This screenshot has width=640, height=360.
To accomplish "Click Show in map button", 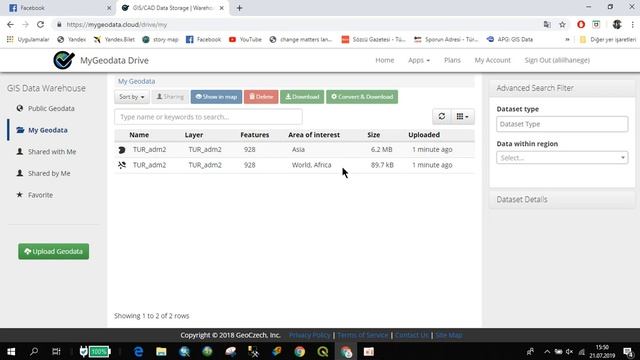I will coord(216,97).
